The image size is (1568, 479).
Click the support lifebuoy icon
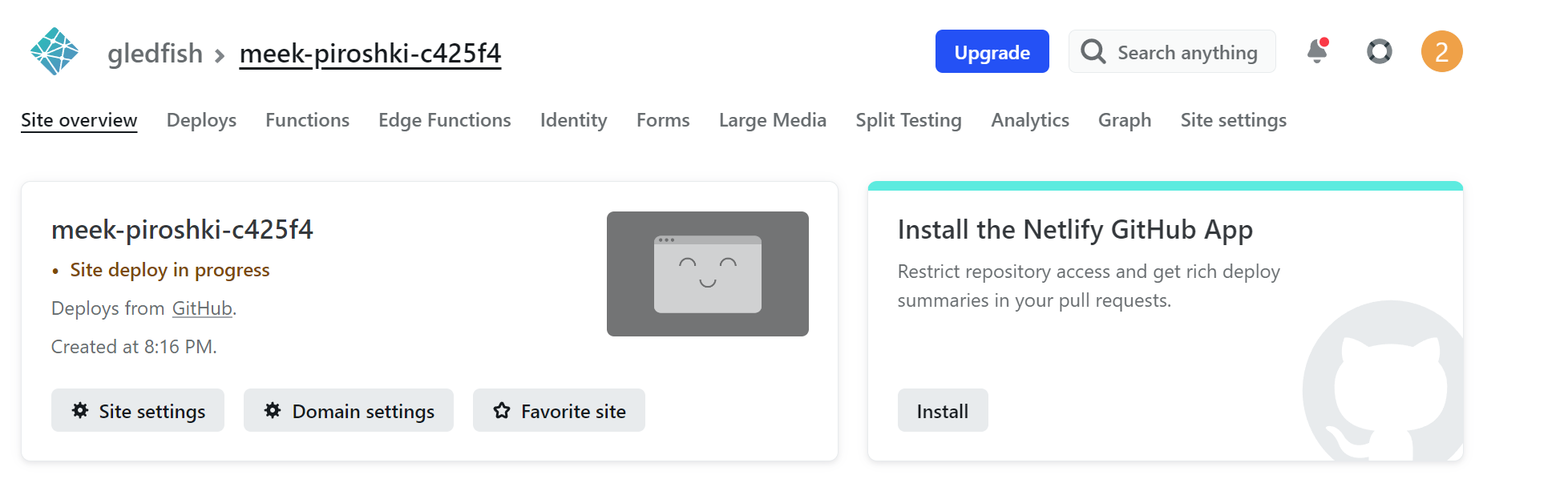point(1380,51)
